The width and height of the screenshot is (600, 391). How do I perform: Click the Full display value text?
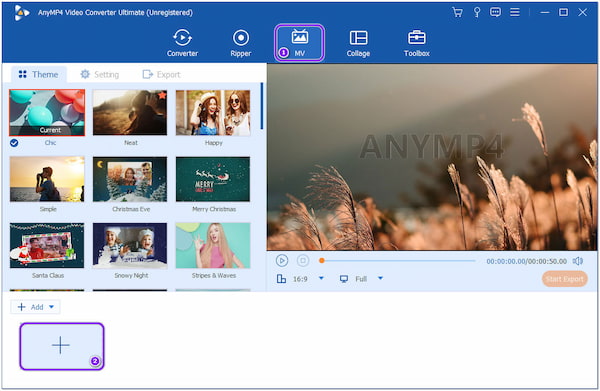[361, 279]
